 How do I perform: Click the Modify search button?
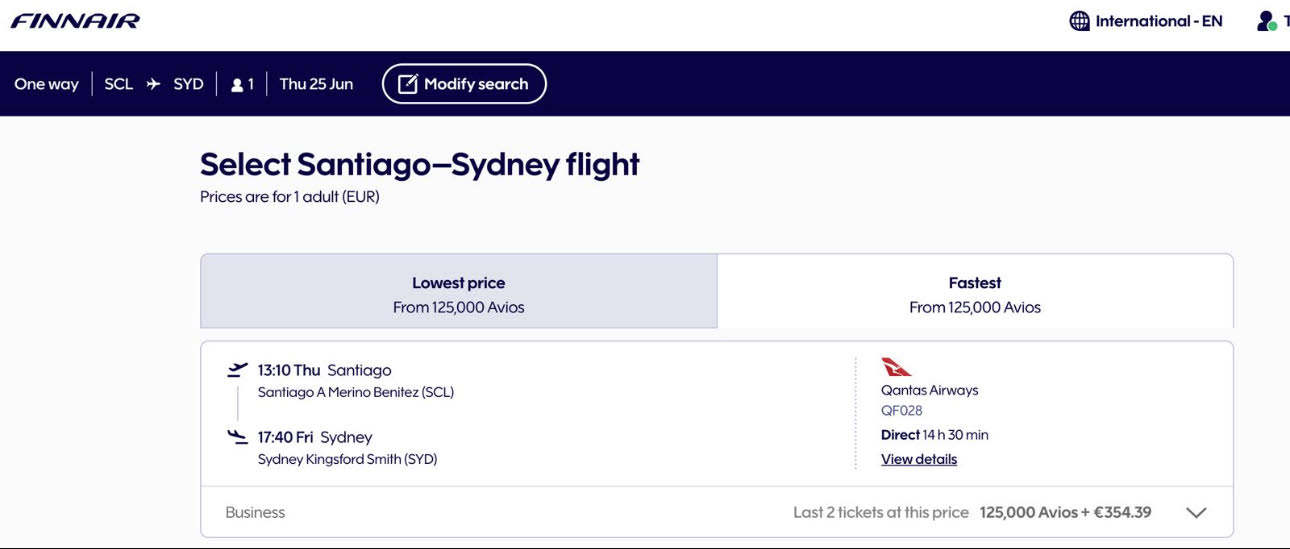coord(464,84)
